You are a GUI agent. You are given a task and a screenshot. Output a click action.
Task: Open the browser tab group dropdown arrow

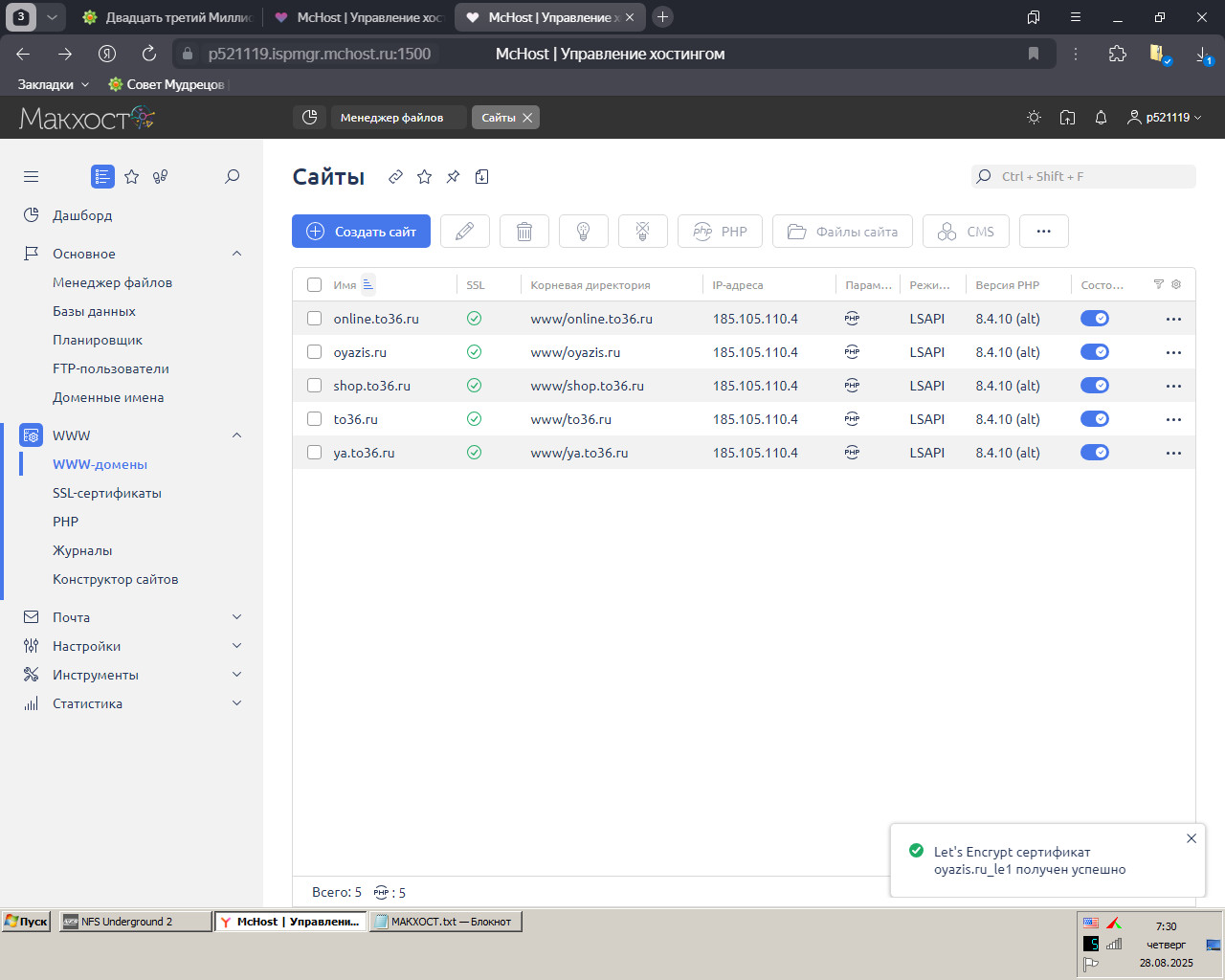click(52, 17)
